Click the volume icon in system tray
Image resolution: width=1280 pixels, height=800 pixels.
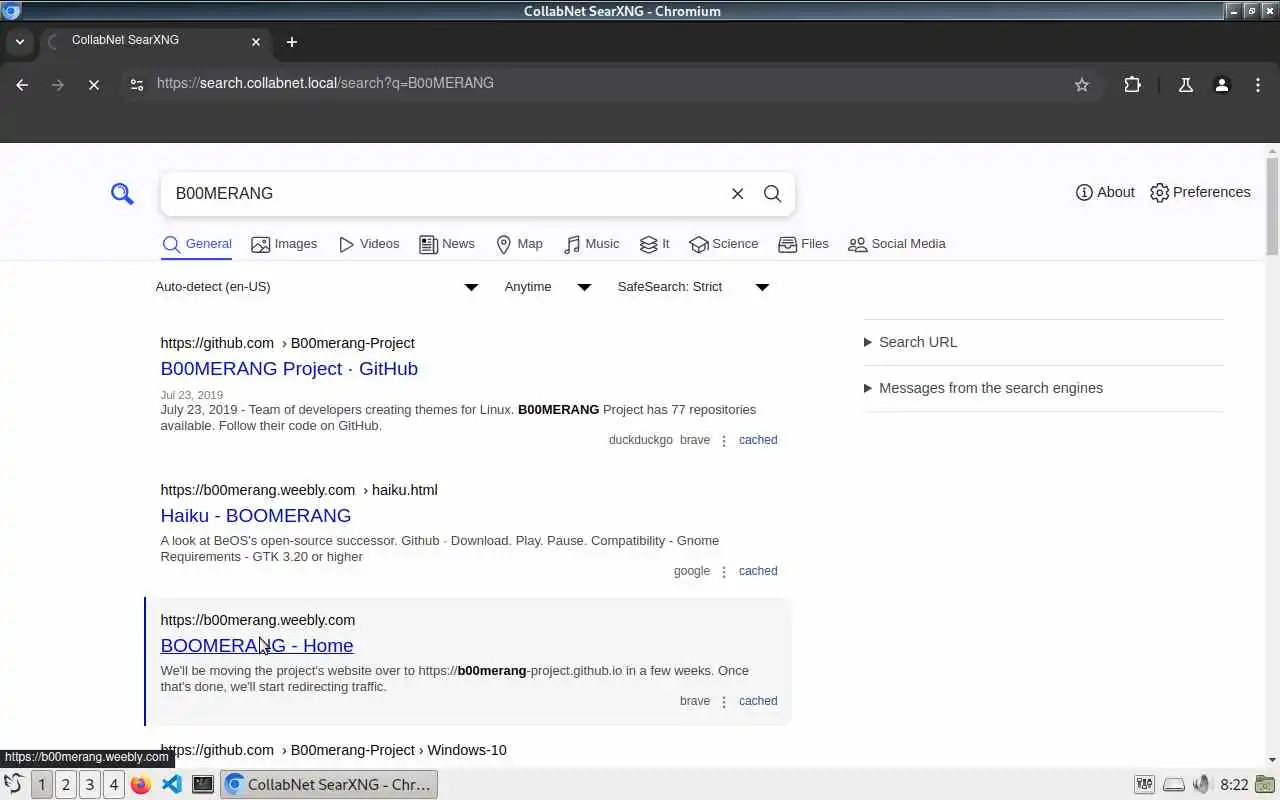tap(1202, 785)
